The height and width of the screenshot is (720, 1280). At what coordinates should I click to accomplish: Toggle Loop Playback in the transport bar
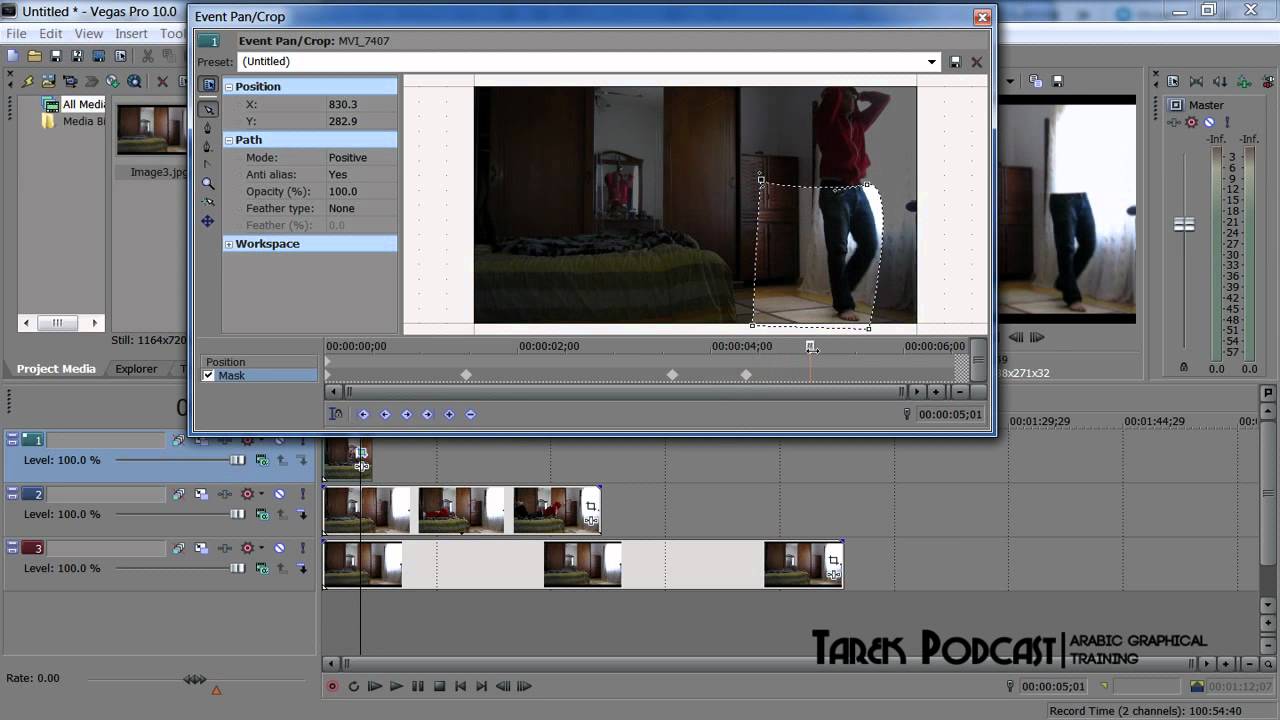click(x=353, y=686)
